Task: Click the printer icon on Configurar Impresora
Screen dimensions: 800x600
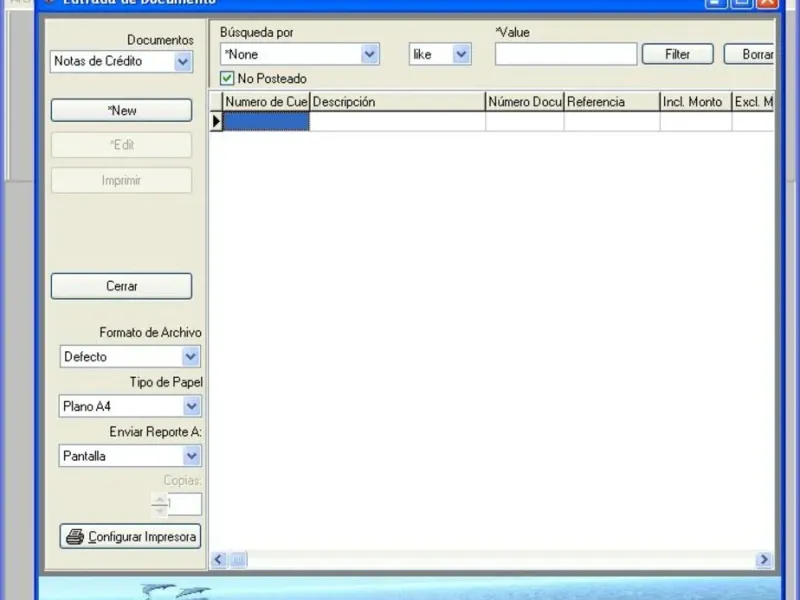Action: (x=75, y=537)
